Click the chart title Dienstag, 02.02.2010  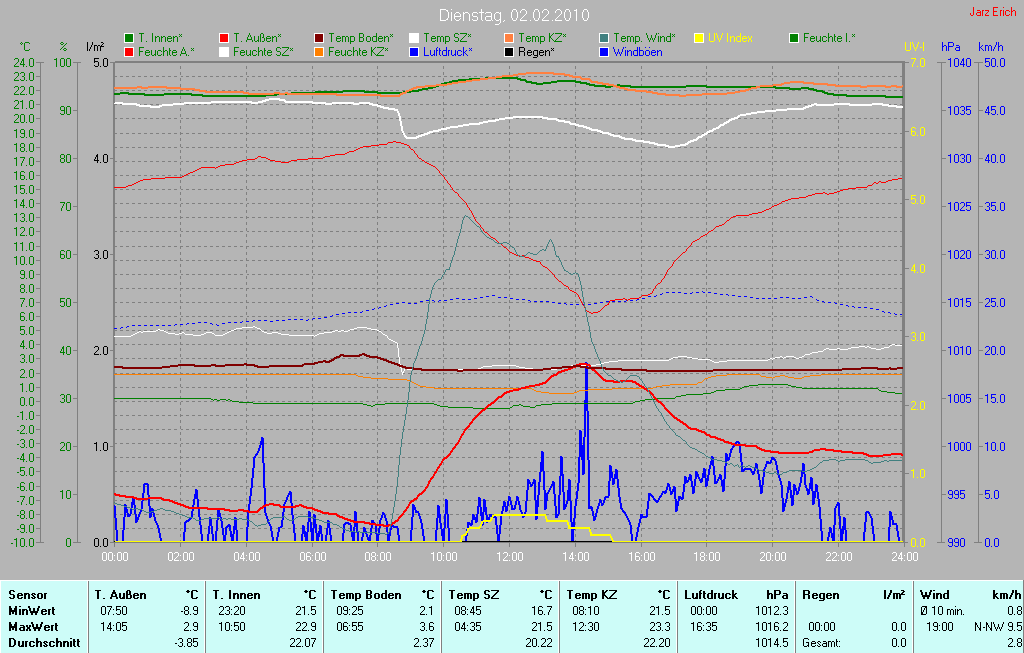coord(514,16)
